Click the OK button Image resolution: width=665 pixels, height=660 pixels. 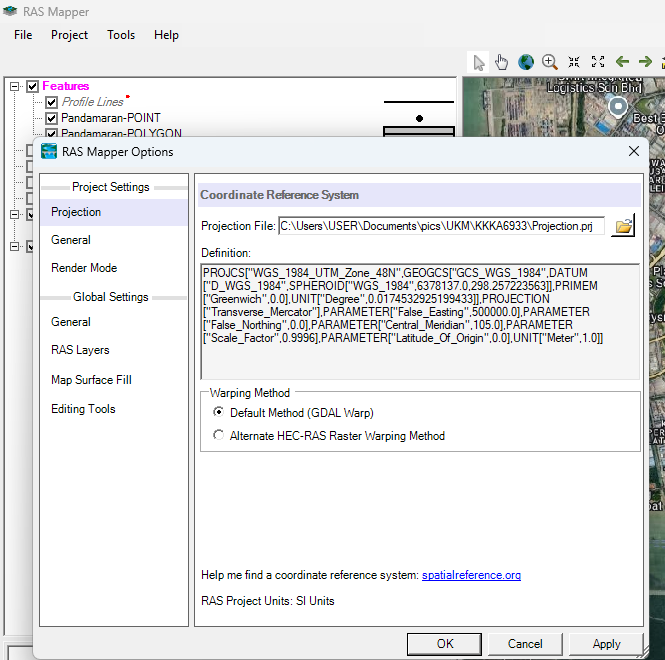point(444,644)
